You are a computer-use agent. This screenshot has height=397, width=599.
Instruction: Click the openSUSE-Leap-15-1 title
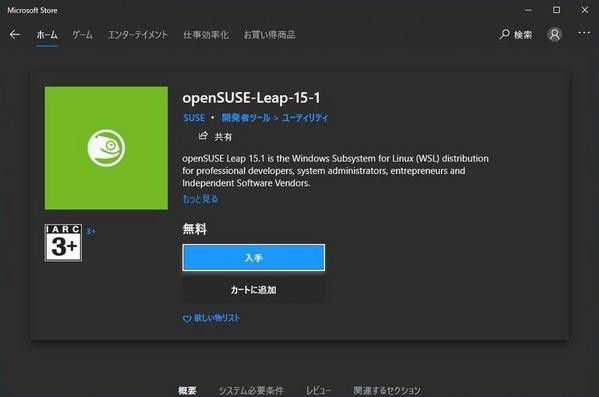251,98
